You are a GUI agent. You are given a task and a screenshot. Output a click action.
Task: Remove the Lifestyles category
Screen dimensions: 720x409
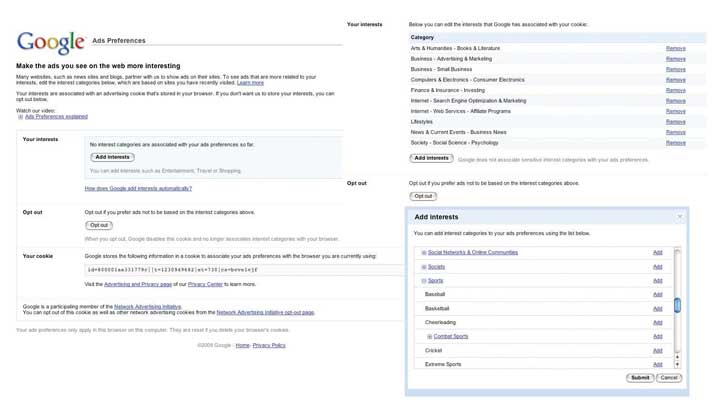[675, 122]
